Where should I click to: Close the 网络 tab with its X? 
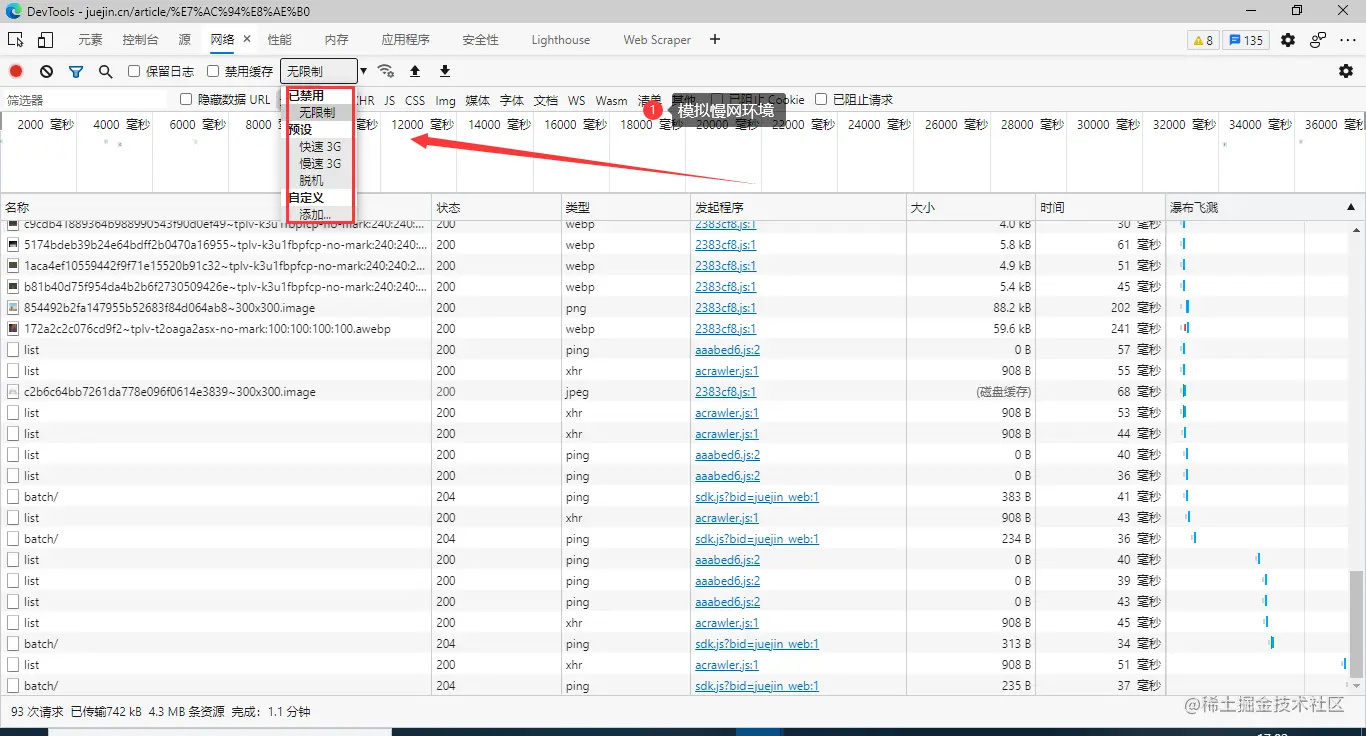coord(247,39)
